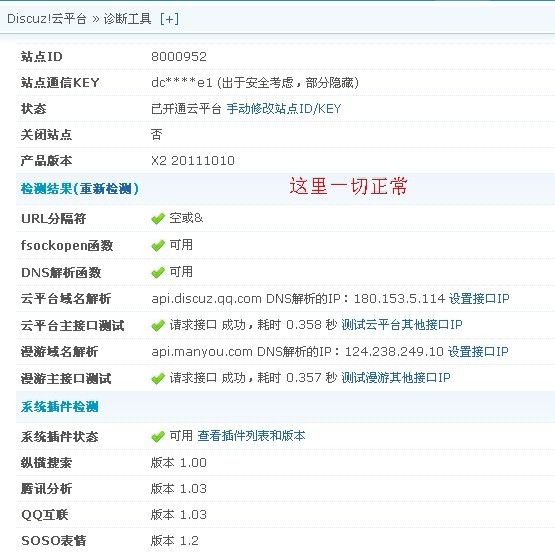Click green checkmark beside URL分隔符 result

pos(158,218)
